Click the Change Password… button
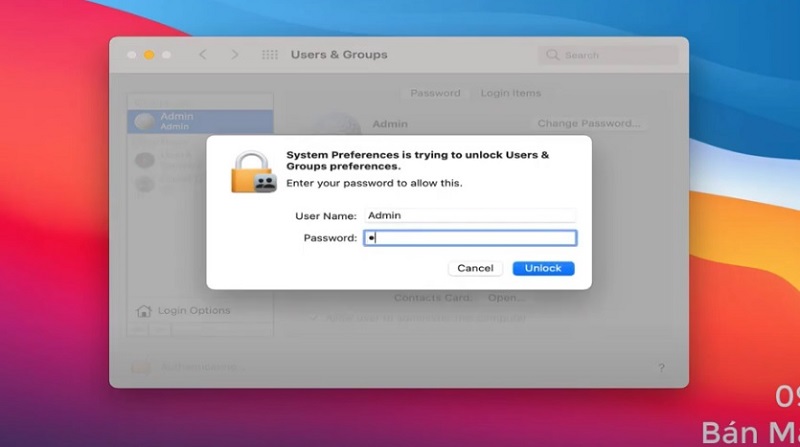800x447 pixels. (x=589, y=123)
